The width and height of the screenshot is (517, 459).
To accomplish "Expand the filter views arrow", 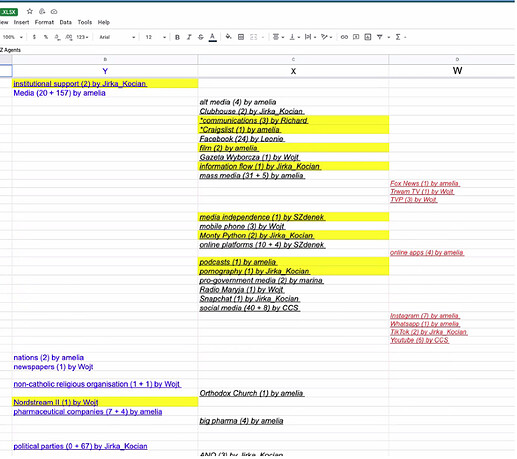I will pyautogui.click(x=389, y=37).
